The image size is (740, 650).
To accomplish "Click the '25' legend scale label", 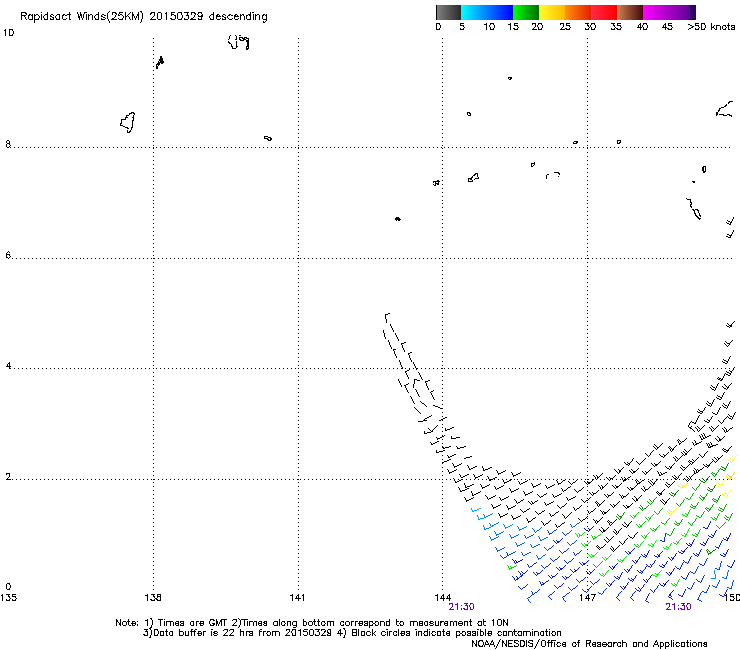I will [x=564, y=27].
